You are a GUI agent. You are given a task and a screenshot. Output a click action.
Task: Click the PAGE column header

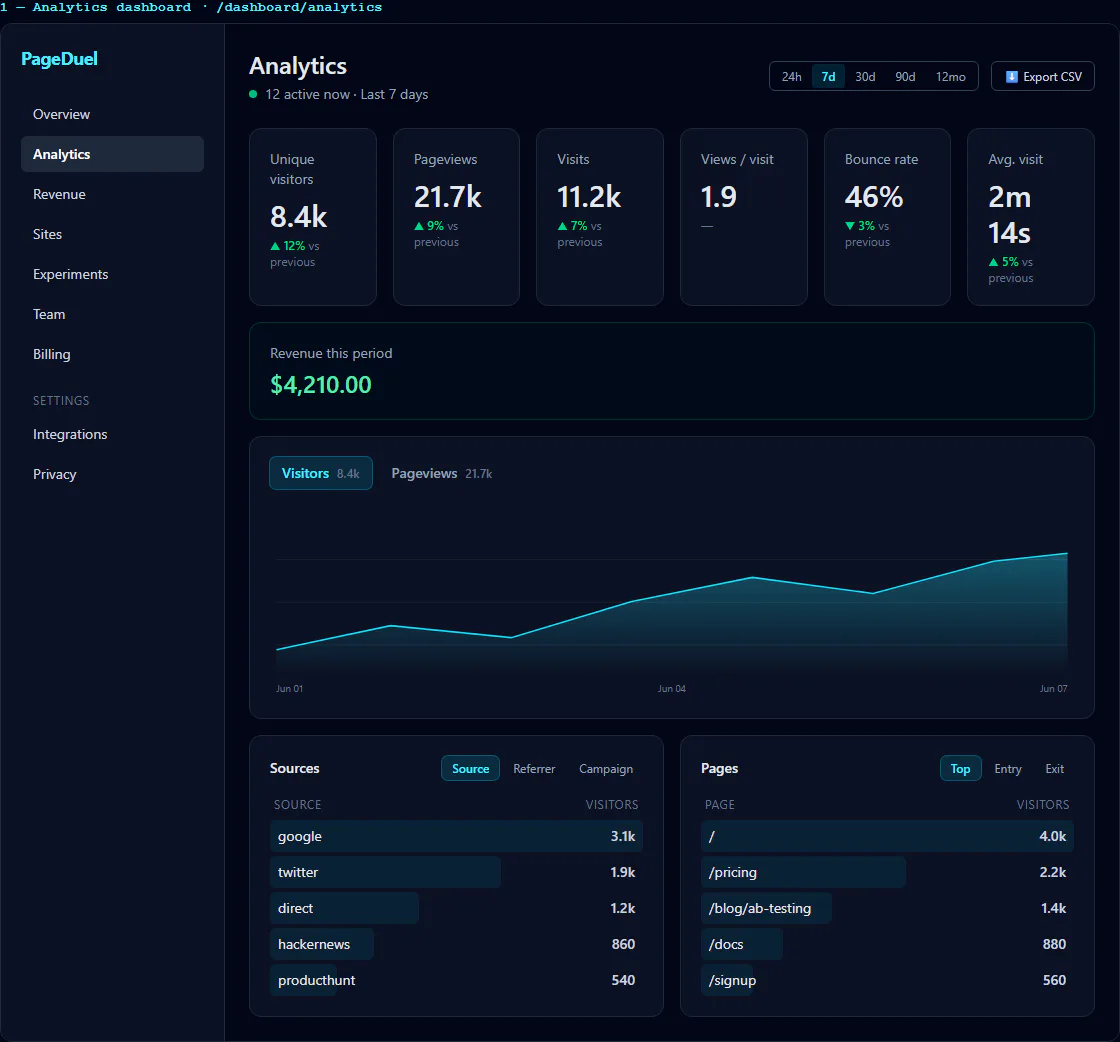[719, 805]
